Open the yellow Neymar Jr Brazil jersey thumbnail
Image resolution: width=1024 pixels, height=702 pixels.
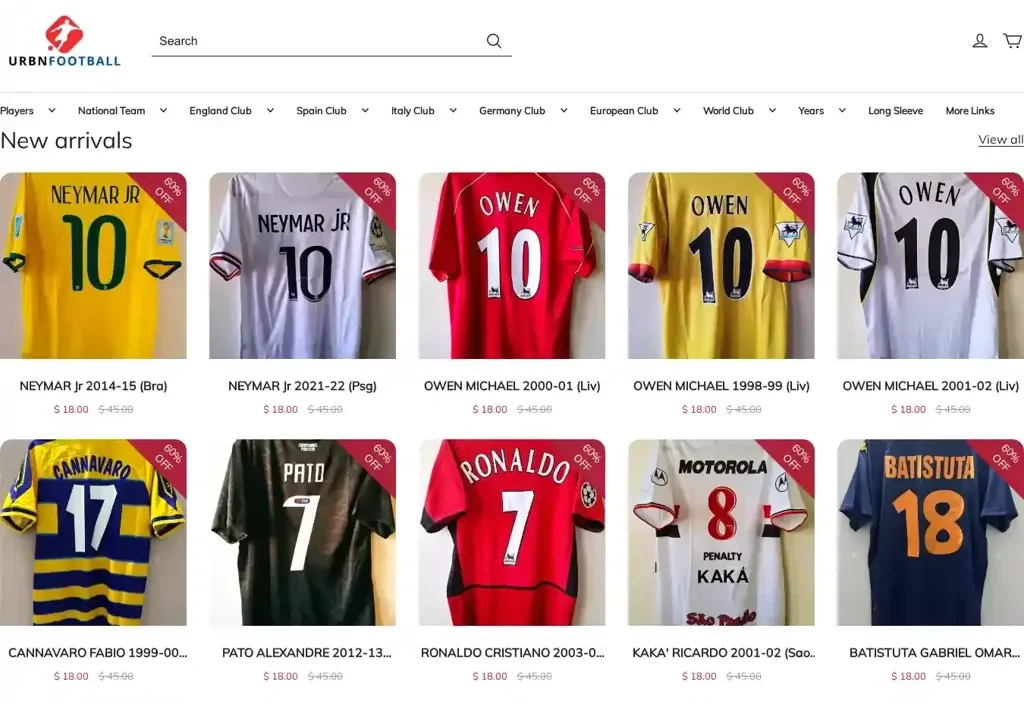coord(93,266)
